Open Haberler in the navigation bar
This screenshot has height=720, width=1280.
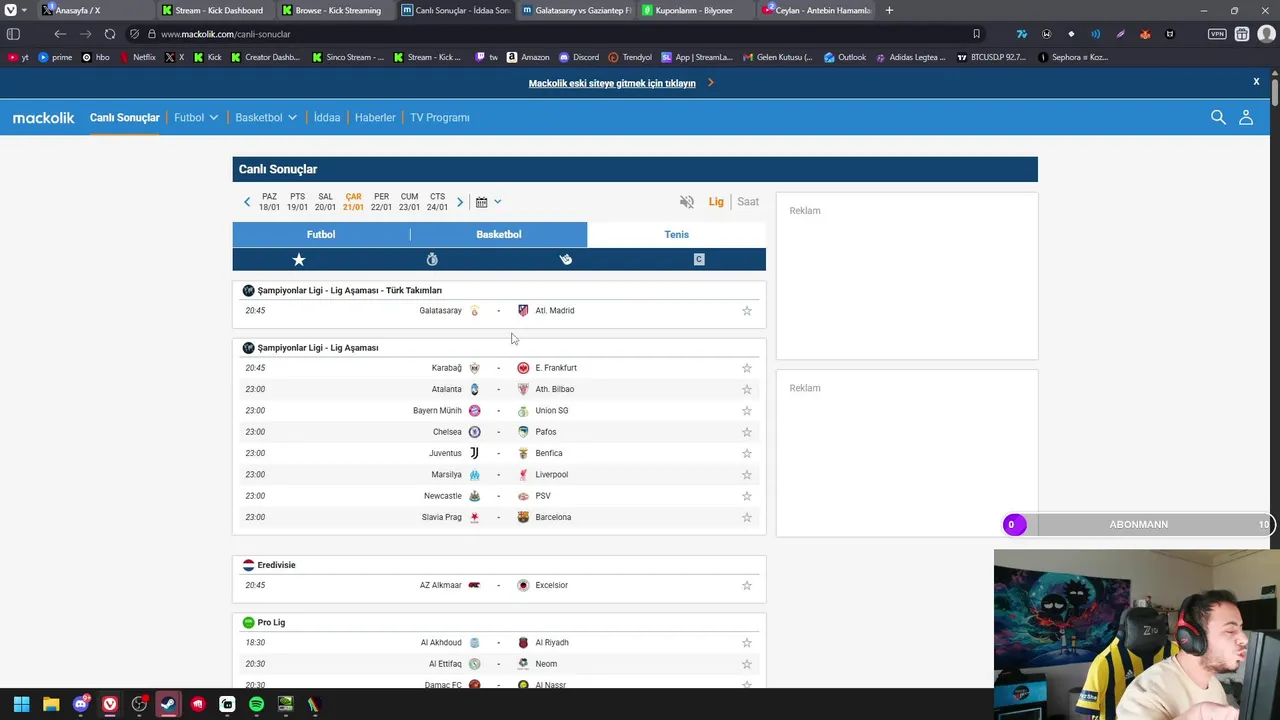[375, 117]
